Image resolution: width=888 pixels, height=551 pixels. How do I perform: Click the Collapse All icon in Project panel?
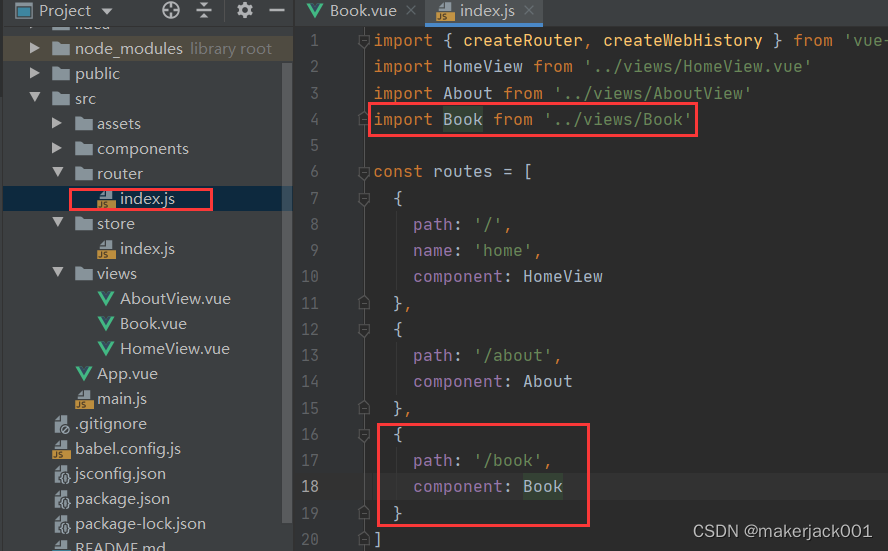(x=204, y=12)
